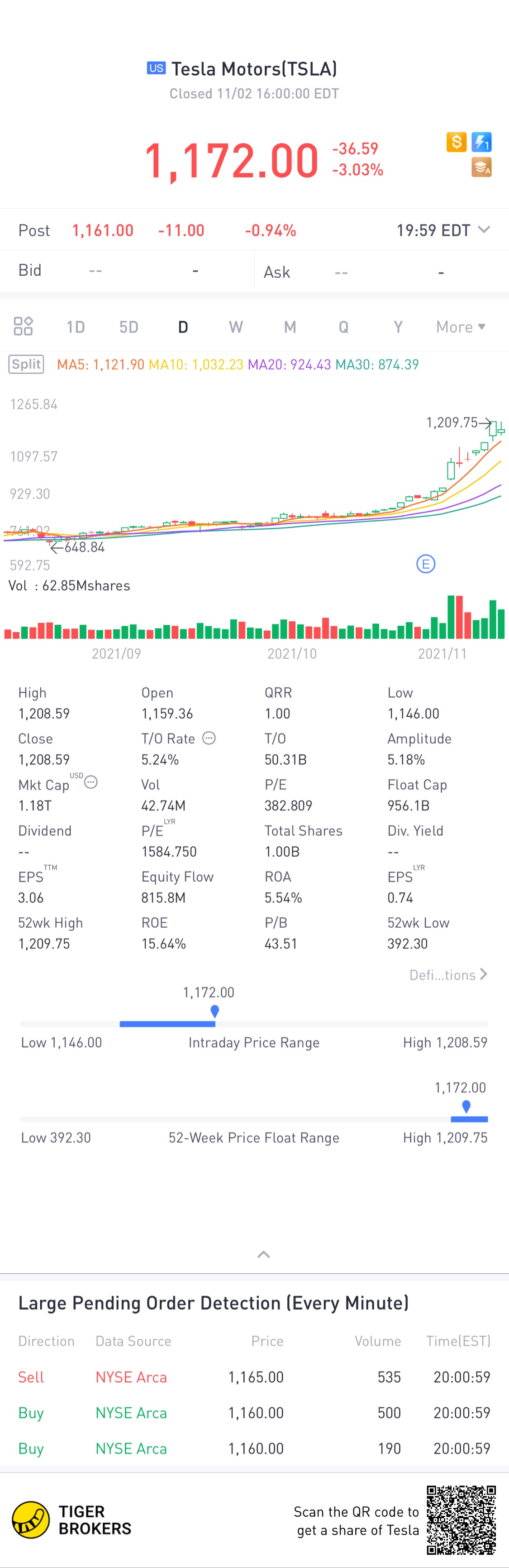Tap the Sell NYSE Arca 1,165.00 row
This screenshot has width=509, height=1568.
[254, 1377]
